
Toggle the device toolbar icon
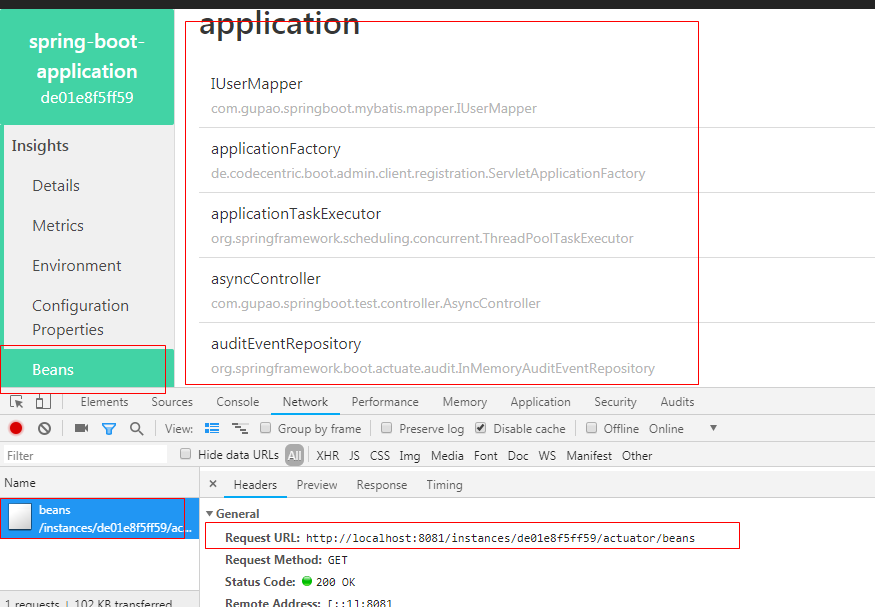coord(43,402)
